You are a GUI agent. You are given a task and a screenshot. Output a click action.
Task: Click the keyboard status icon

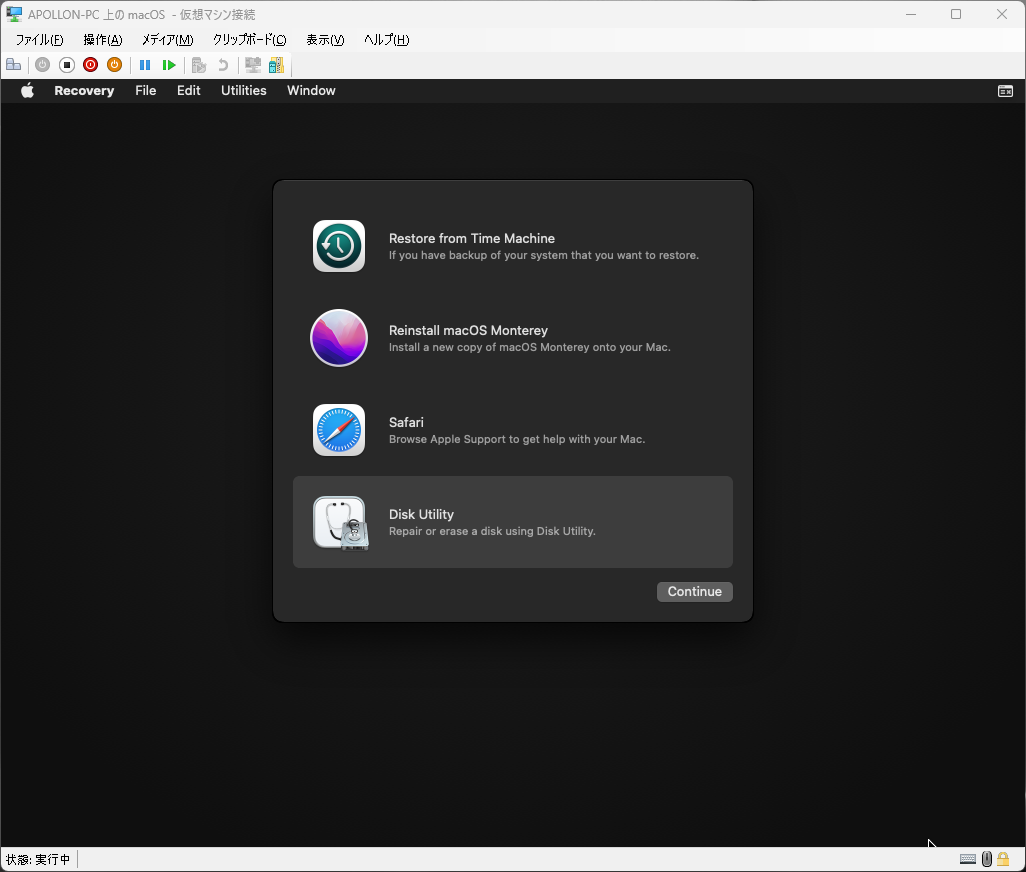point(968,859)
